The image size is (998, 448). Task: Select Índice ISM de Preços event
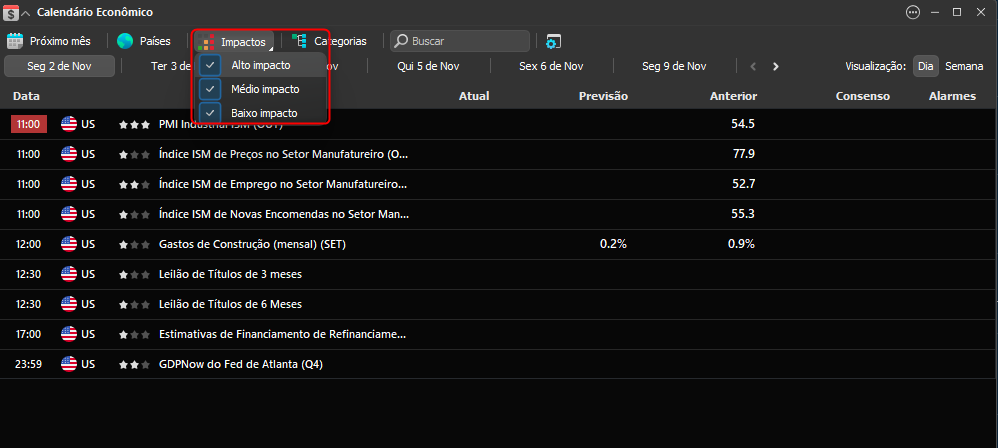(x=283, y=154)
